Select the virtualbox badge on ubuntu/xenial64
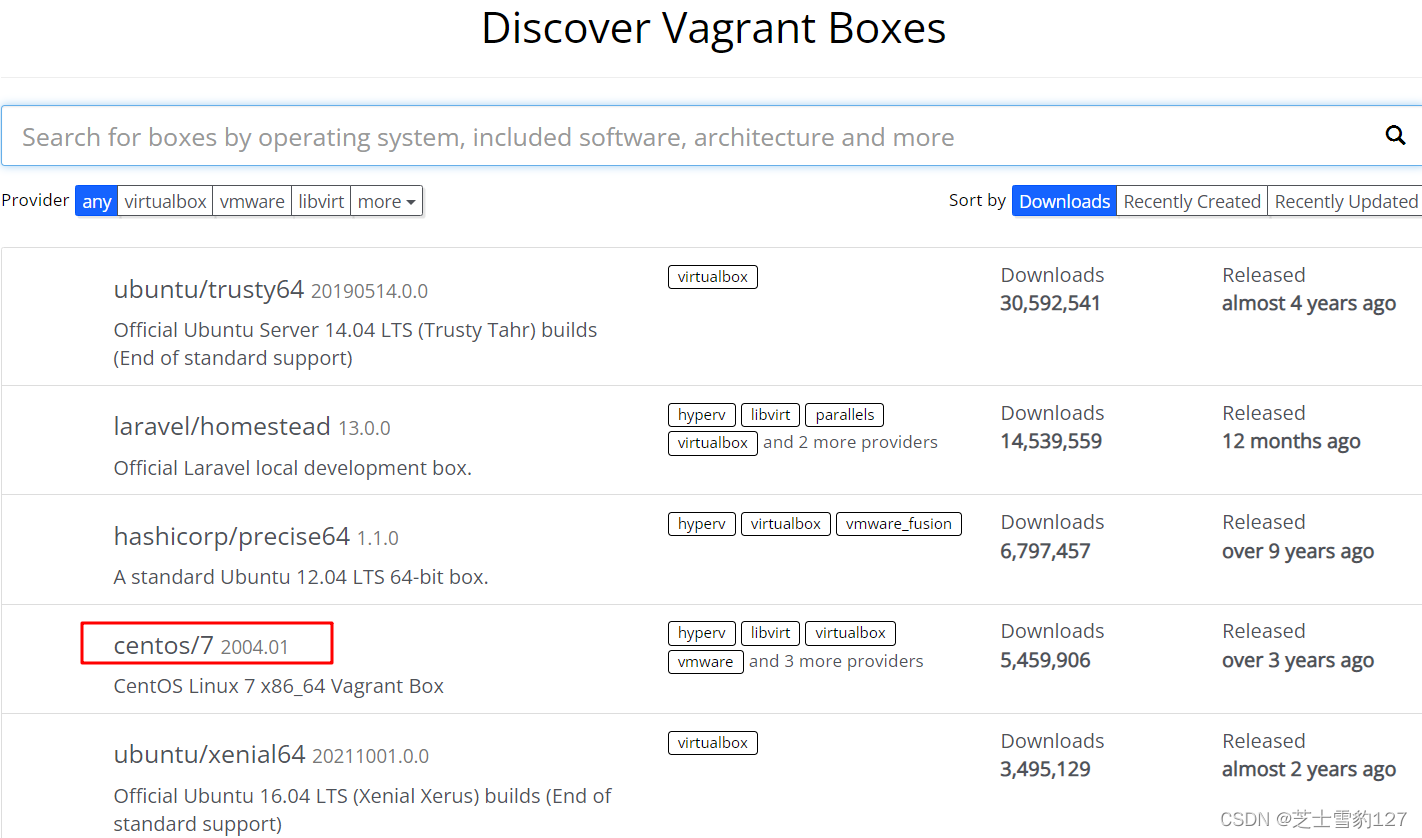This screenshot has height=838, width=1422. (x=712, y=742)
